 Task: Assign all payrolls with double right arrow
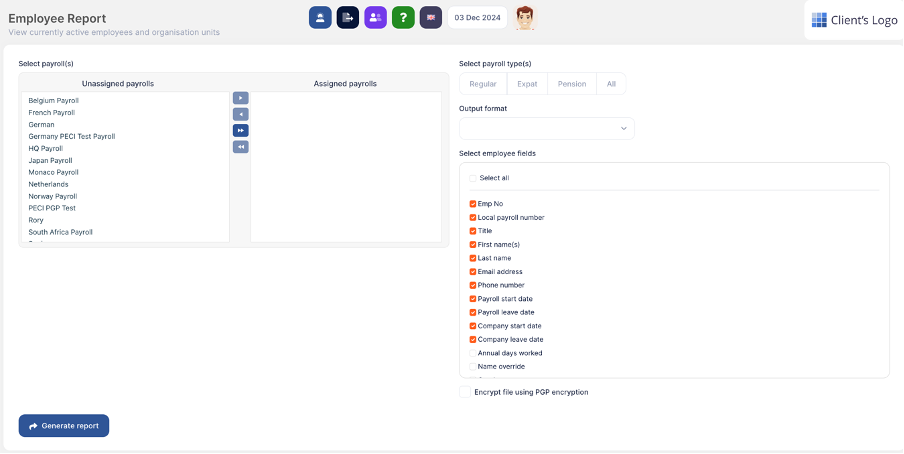(x=240, y=130)
